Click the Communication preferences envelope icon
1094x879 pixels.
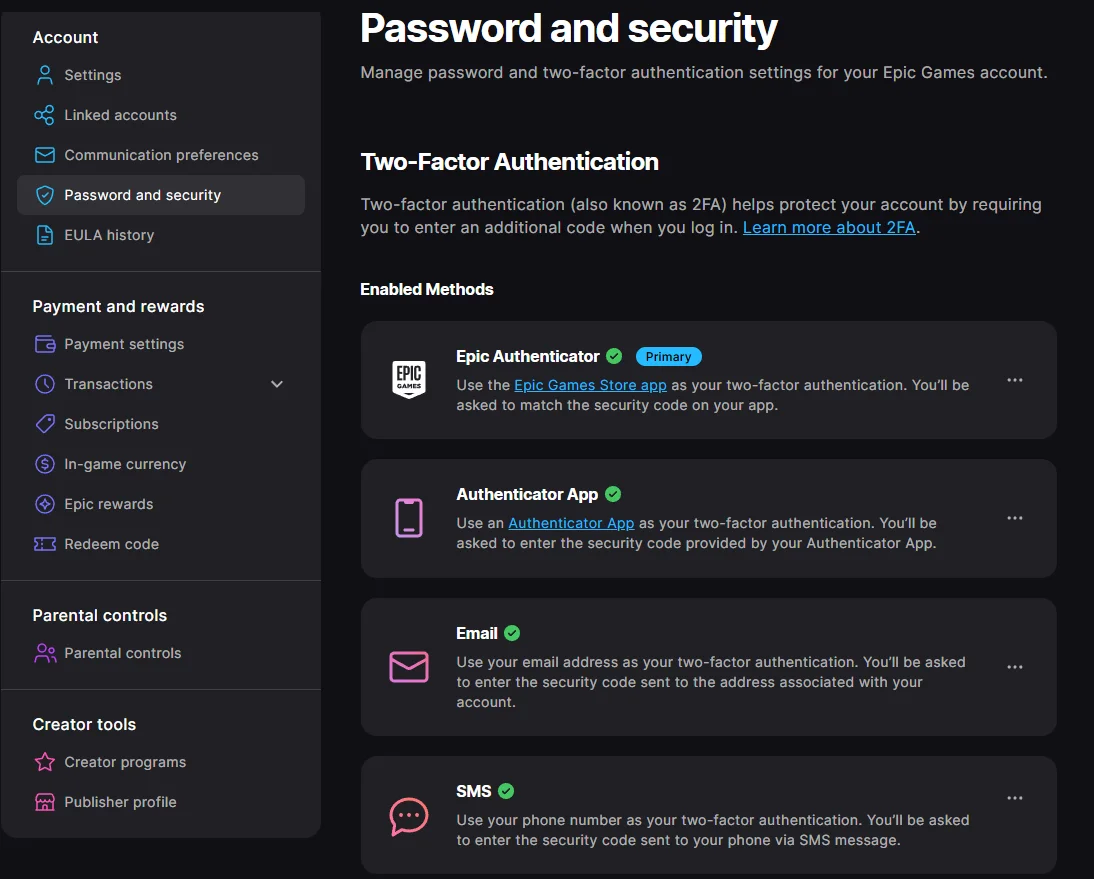pyautogui.click(x=45, y=155)
